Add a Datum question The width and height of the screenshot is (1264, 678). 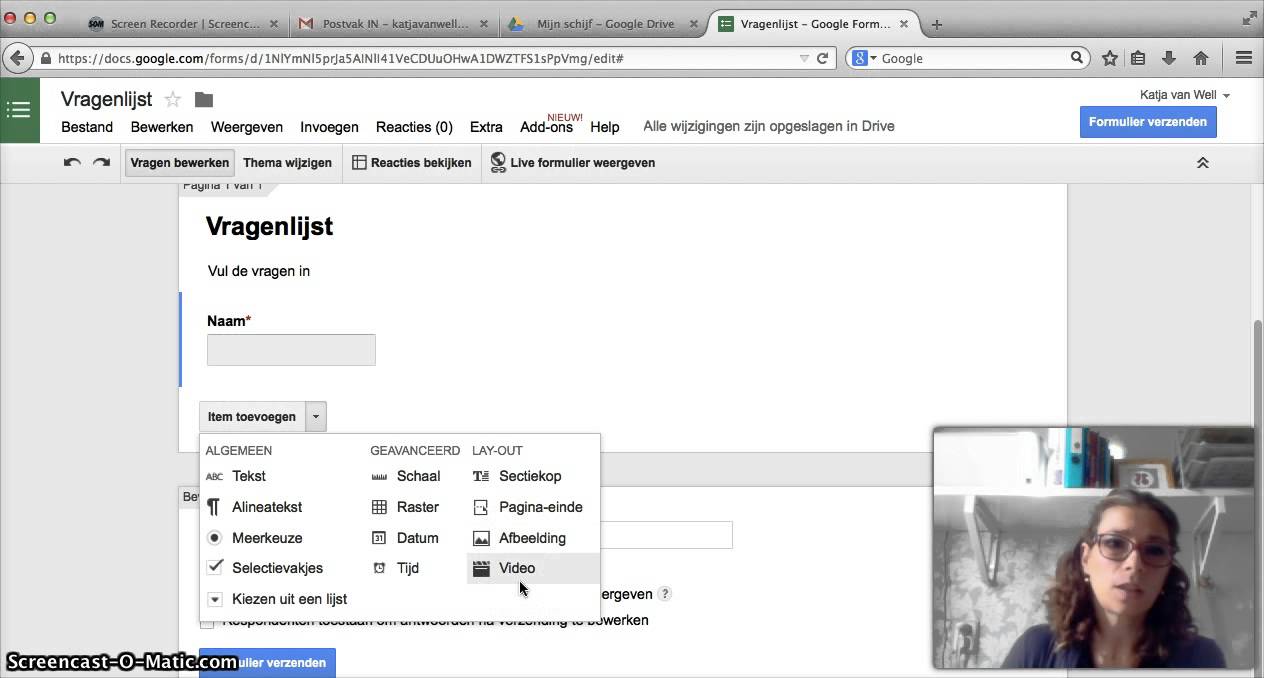(416, 538)
